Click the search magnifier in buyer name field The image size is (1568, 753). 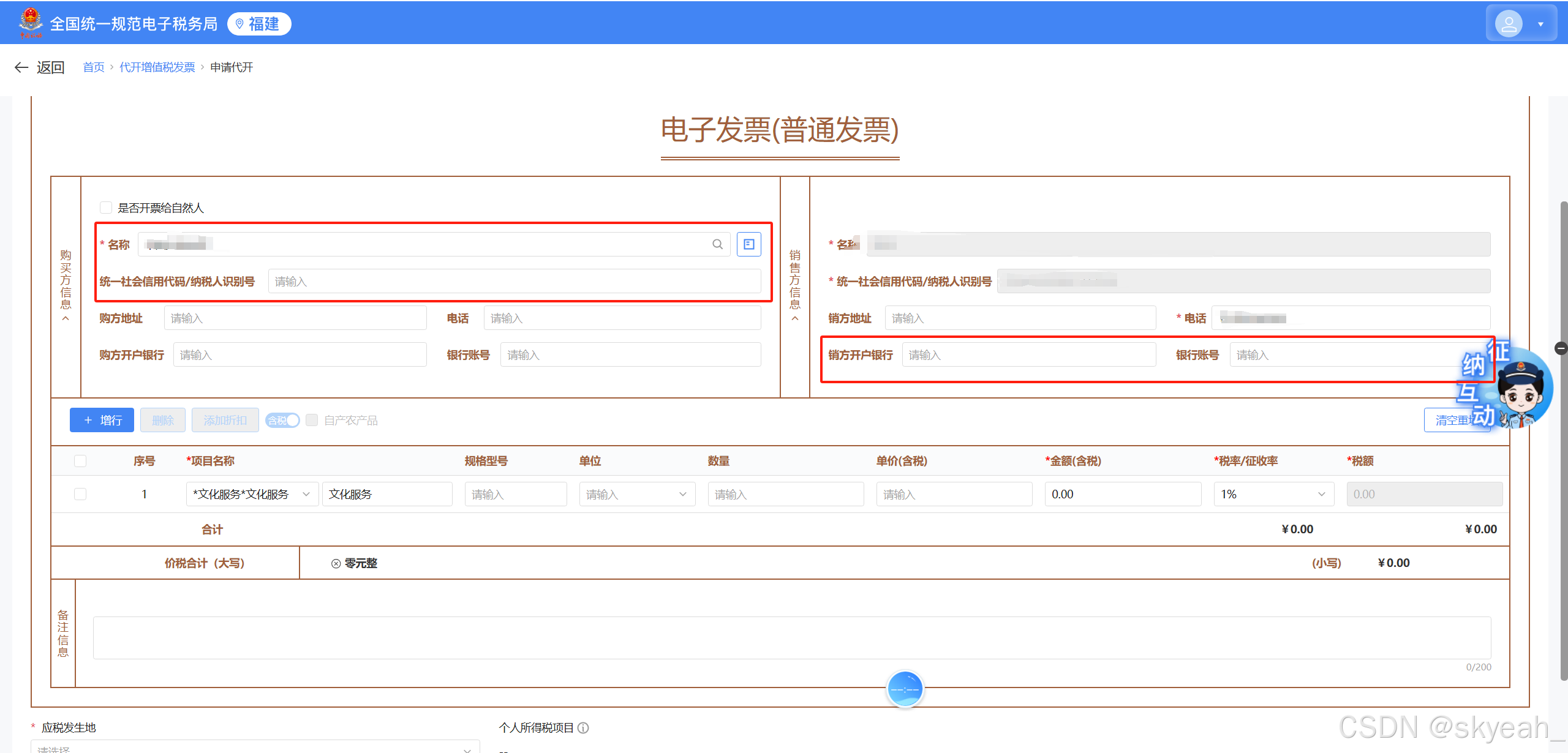(x=717, y=244)
